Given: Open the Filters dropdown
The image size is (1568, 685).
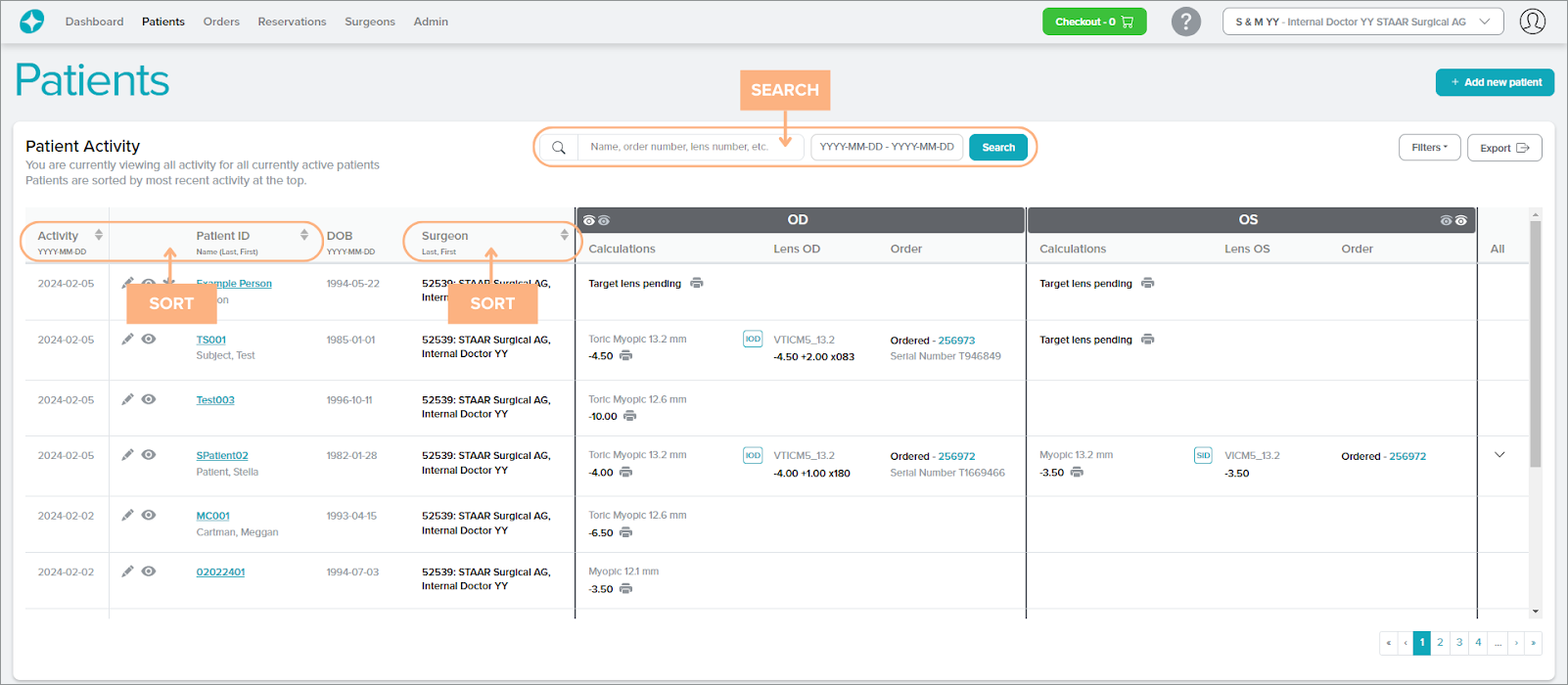Looking at the screenshot, I should [x=1429, y=148].
